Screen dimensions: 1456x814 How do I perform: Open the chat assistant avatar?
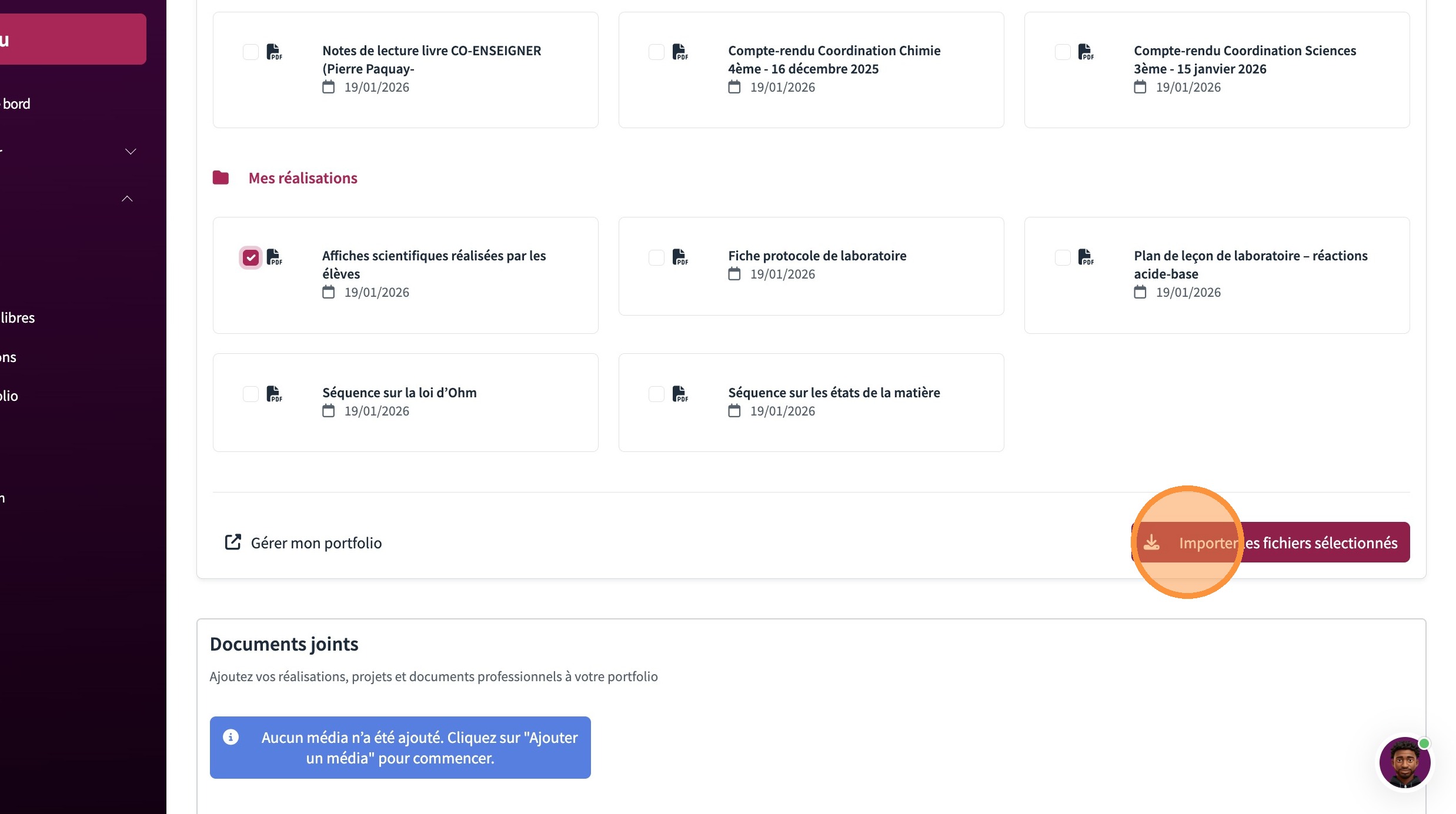(1404, 762)
